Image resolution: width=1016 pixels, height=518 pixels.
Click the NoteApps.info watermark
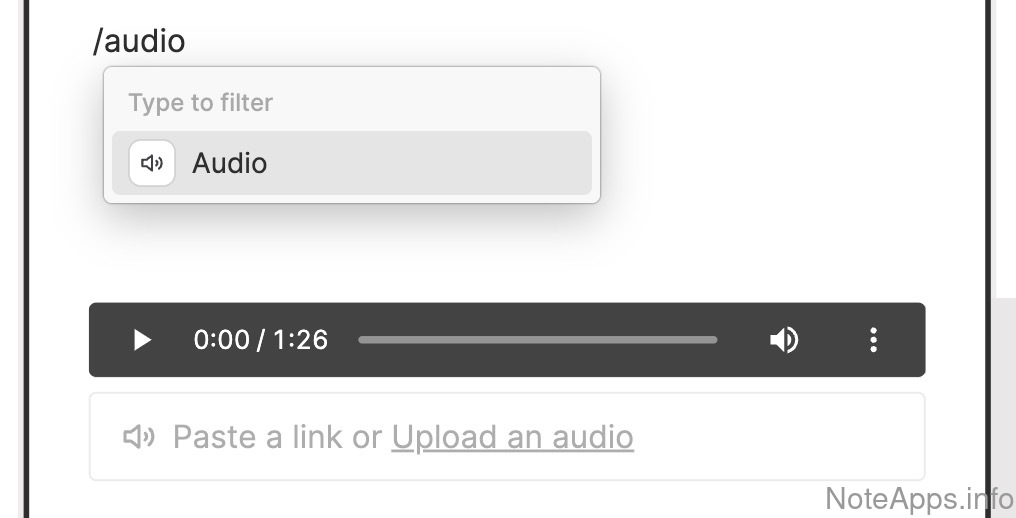(x=919, y=499)
